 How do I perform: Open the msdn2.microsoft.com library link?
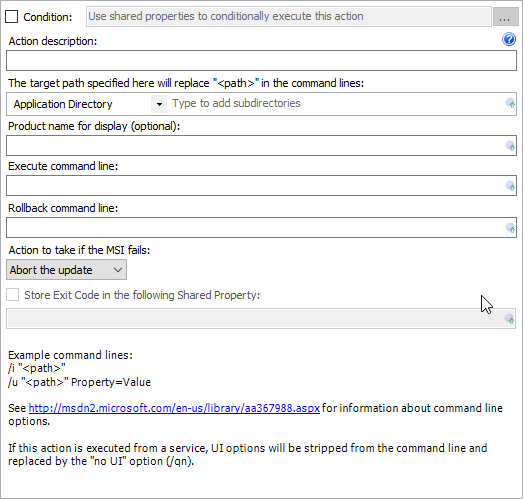(174, 408)
